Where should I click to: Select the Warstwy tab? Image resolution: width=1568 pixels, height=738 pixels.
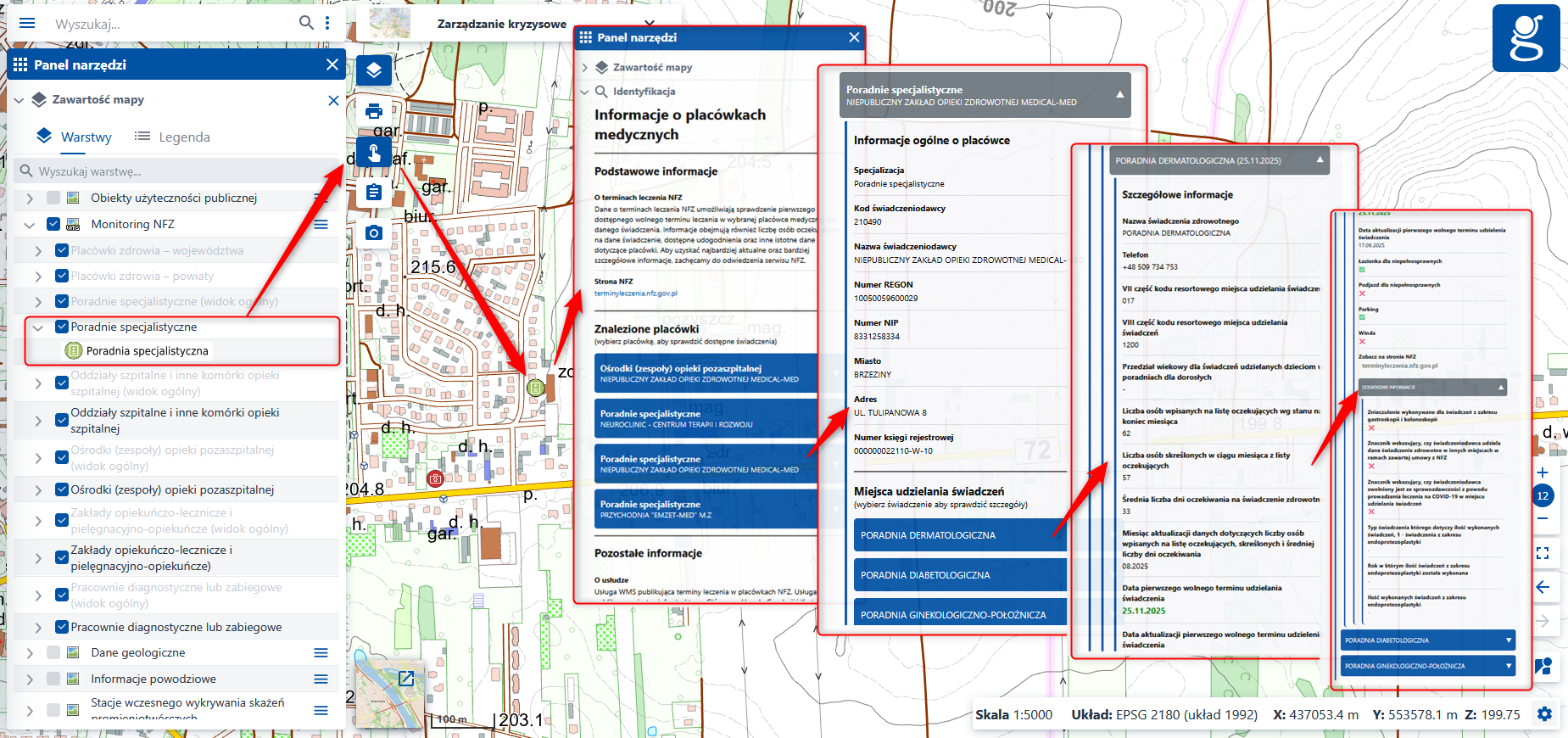coord(75,137)
